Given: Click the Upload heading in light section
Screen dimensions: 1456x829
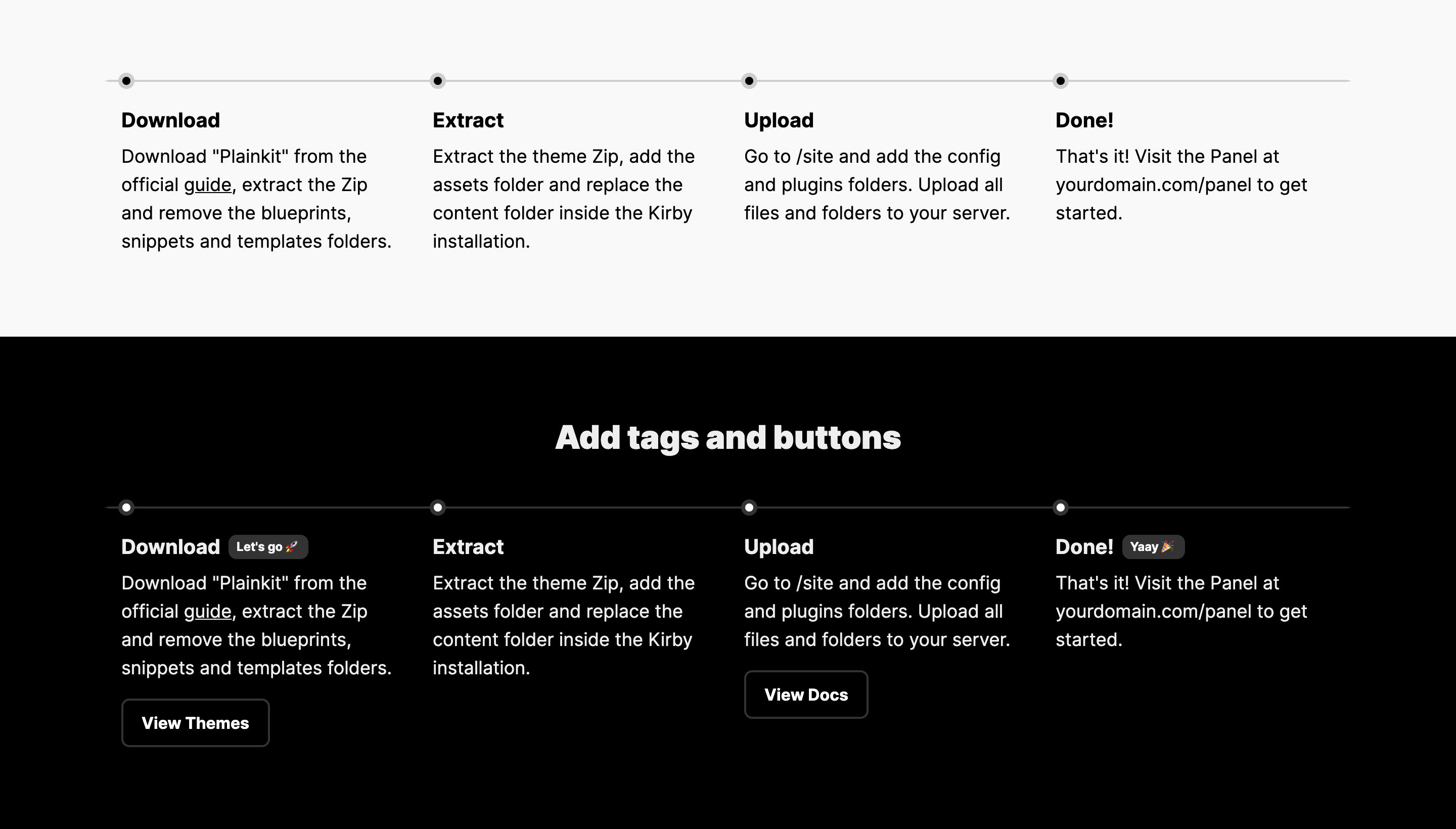Looking at the screenshot, I should click(x=779, y=120).
